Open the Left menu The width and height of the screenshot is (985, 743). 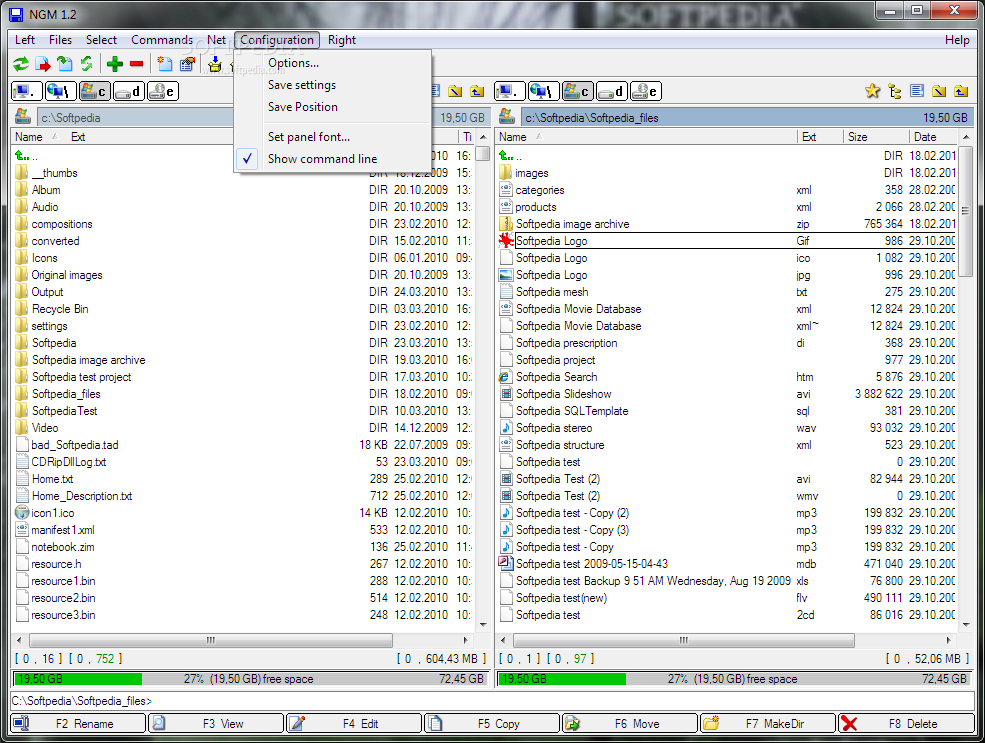(x=25, y=40)
